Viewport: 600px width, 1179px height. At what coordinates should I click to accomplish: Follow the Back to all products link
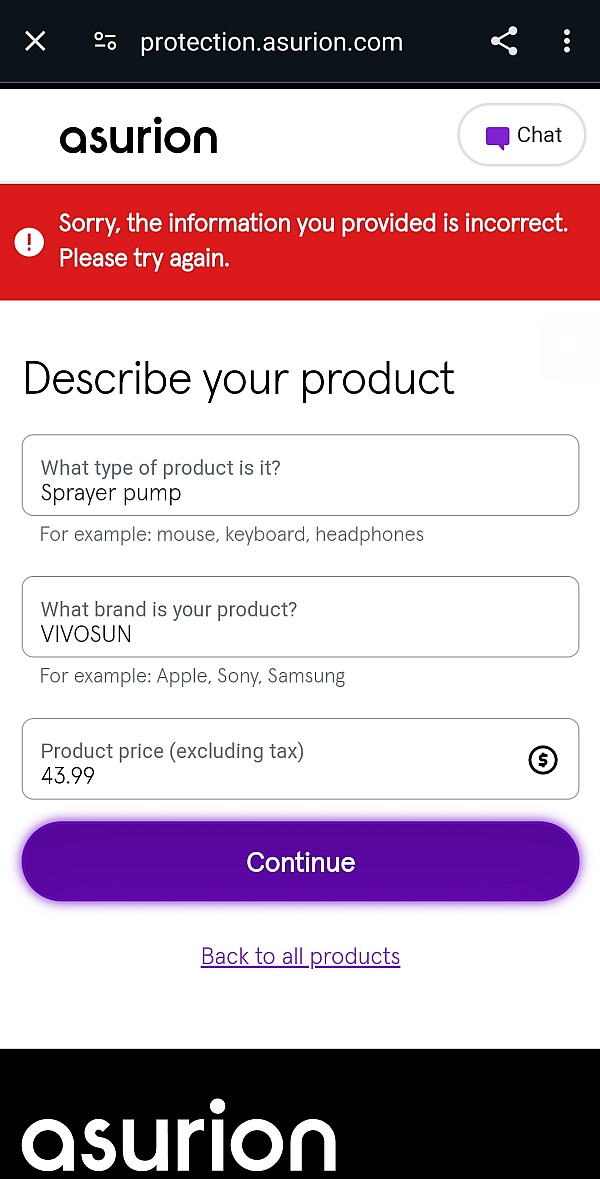pos(300,956)
